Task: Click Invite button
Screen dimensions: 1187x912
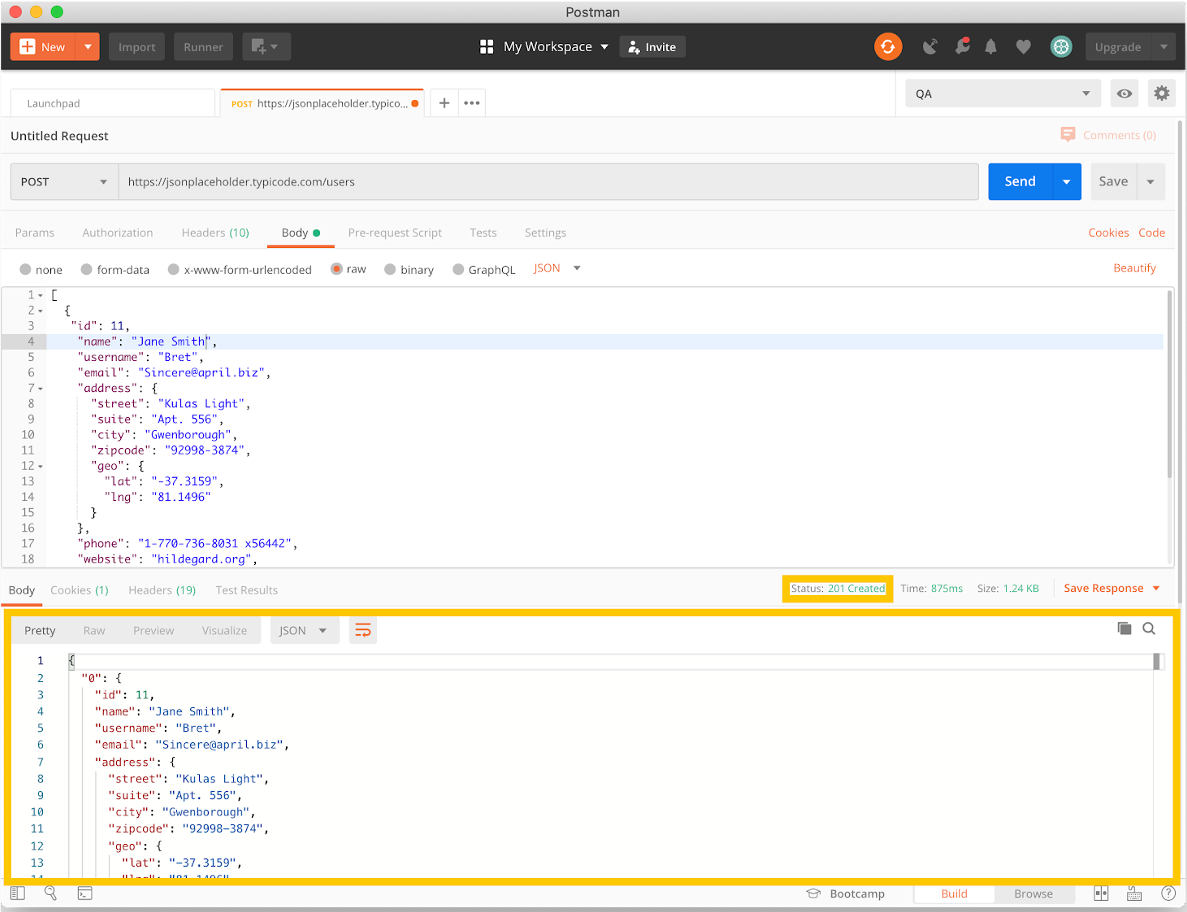Action: (653, 47)
